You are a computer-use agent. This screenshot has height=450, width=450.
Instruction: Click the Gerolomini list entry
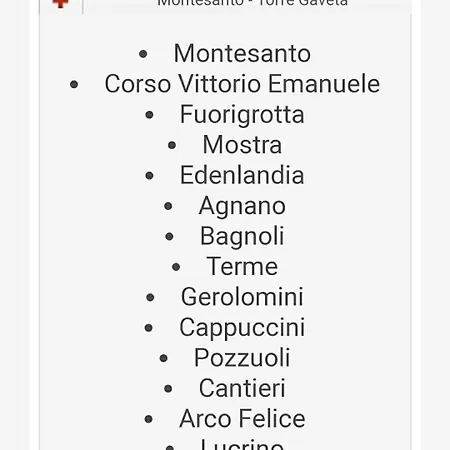242,297
